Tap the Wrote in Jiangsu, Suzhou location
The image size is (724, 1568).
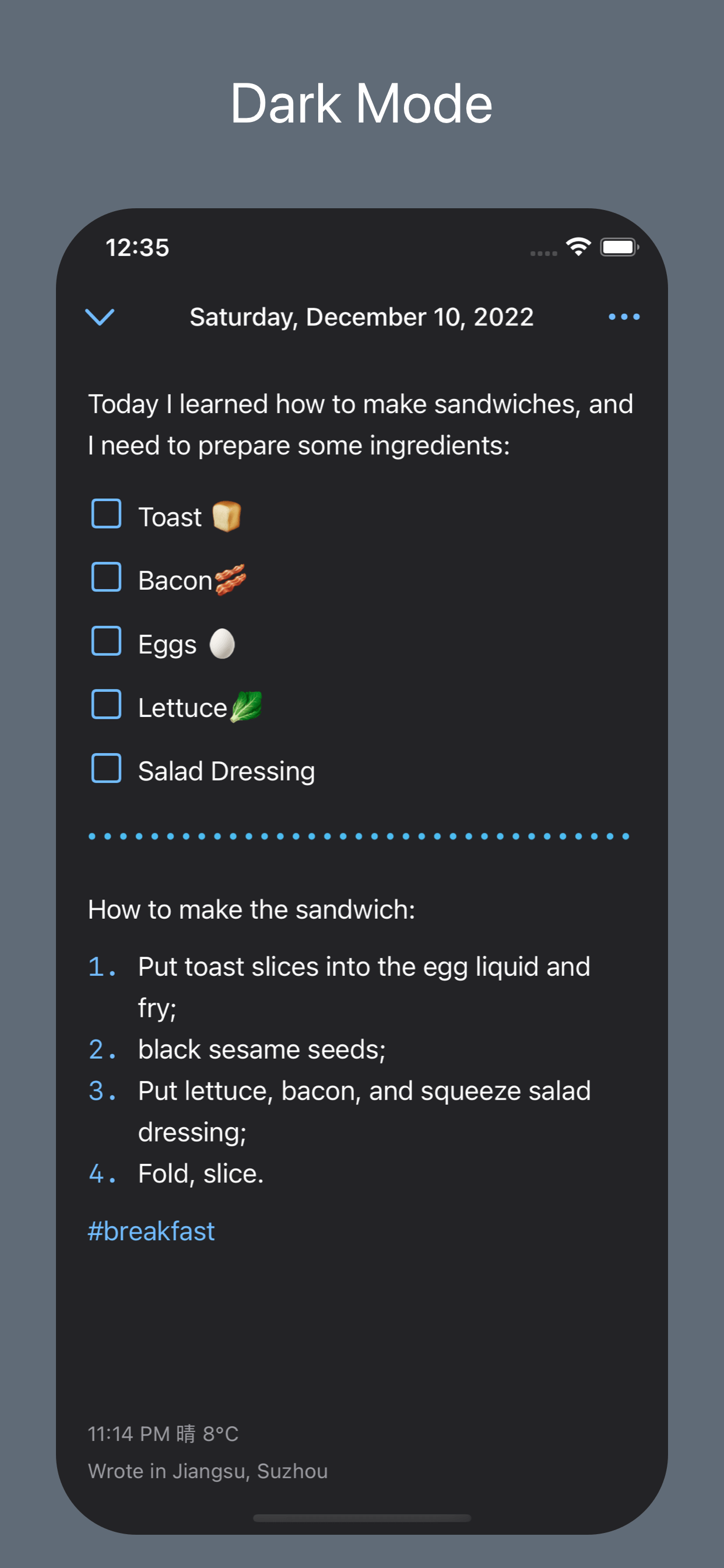(x=208, y=1471)
